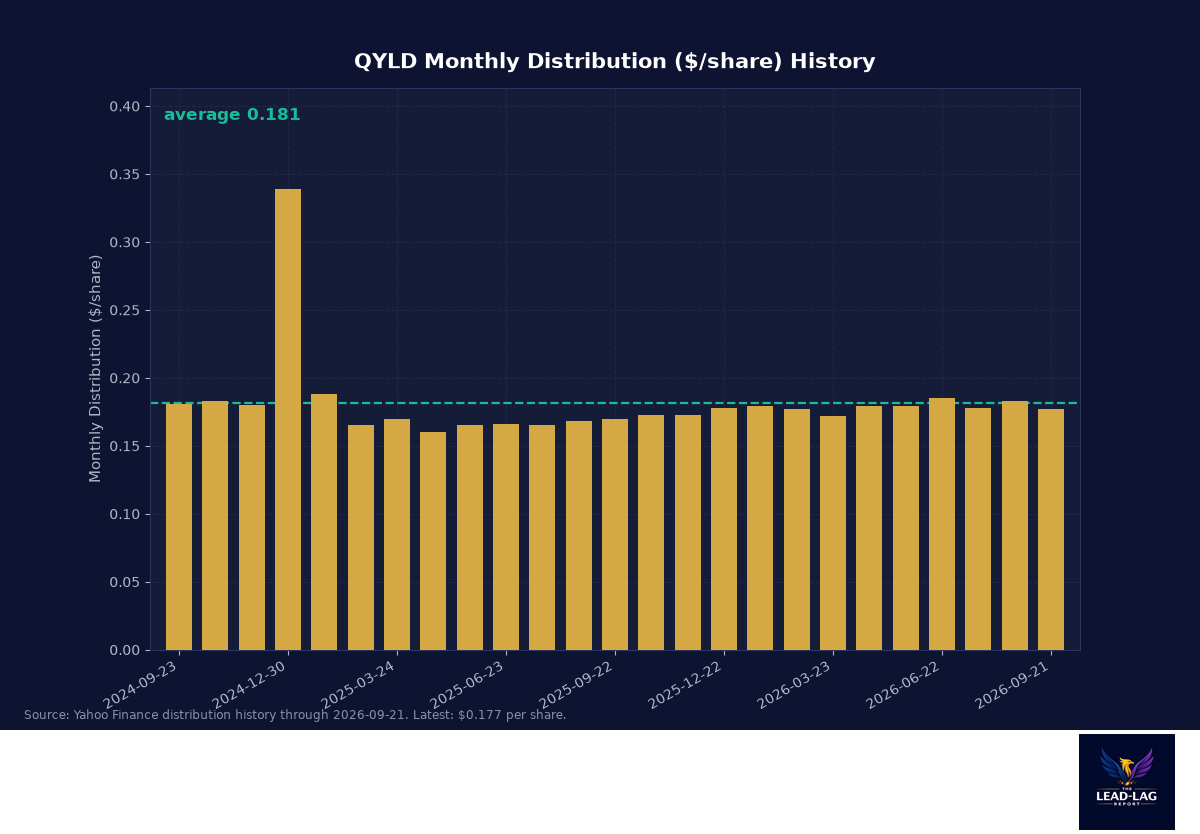
Task: Select the y-axis tick 0.35
Action: [x=124, y=175]
